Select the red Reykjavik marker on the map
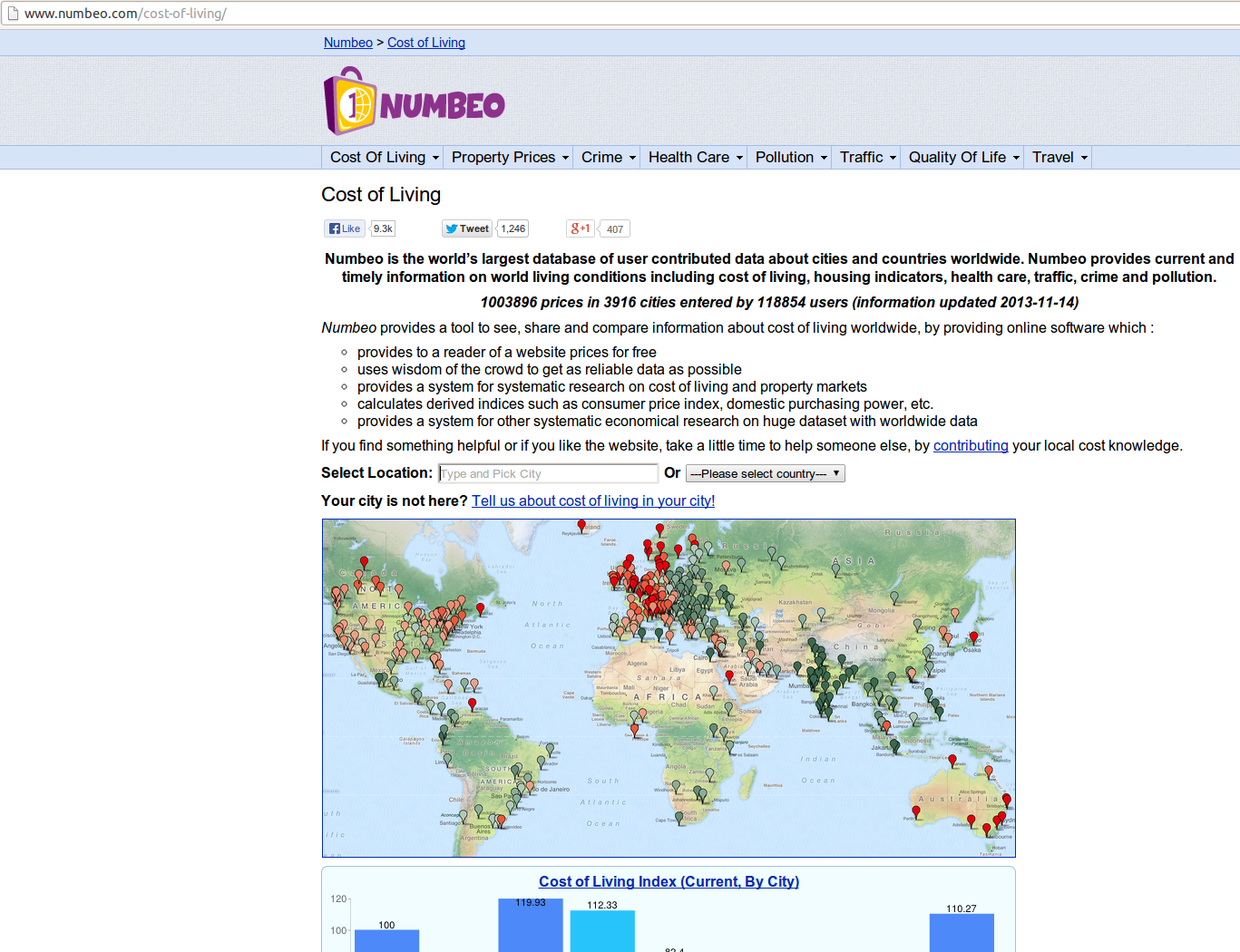The image size is (1240, 952). [x=582, y=525]
